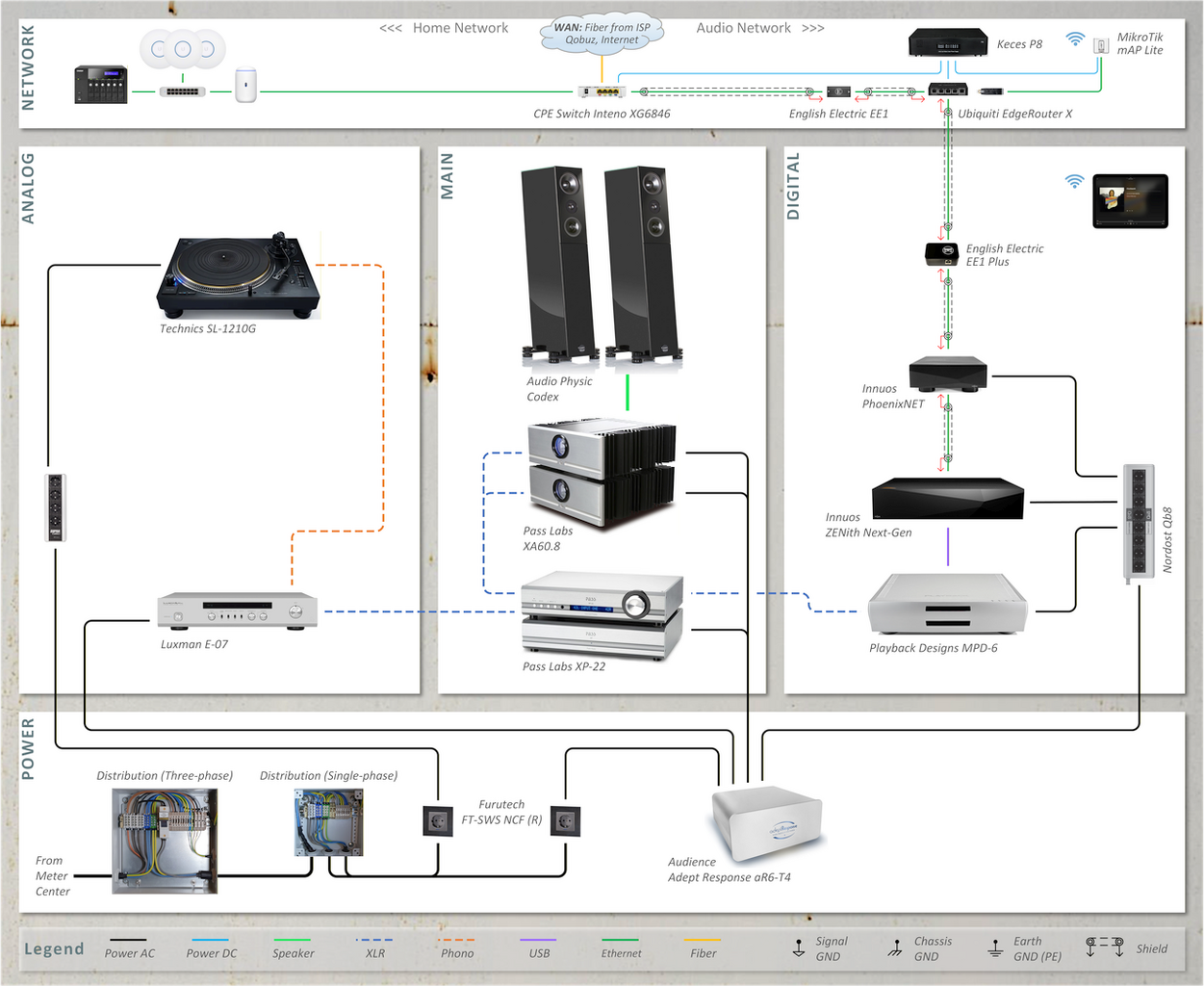Click the "Technics SL-1210G" caption

(x=208, y=328)
